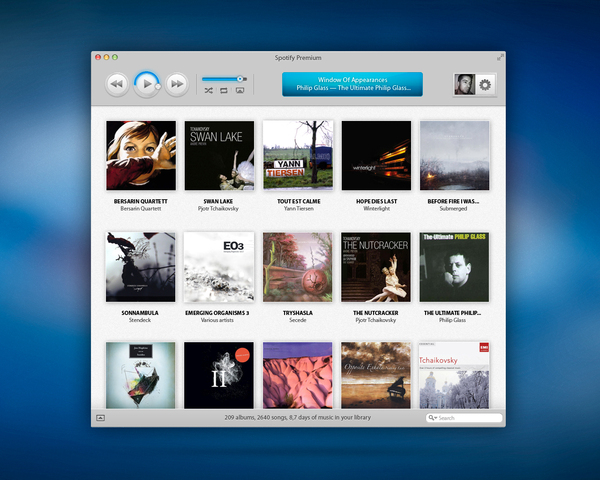Click the bottom-left panel toggle icon

coord(101,418)
